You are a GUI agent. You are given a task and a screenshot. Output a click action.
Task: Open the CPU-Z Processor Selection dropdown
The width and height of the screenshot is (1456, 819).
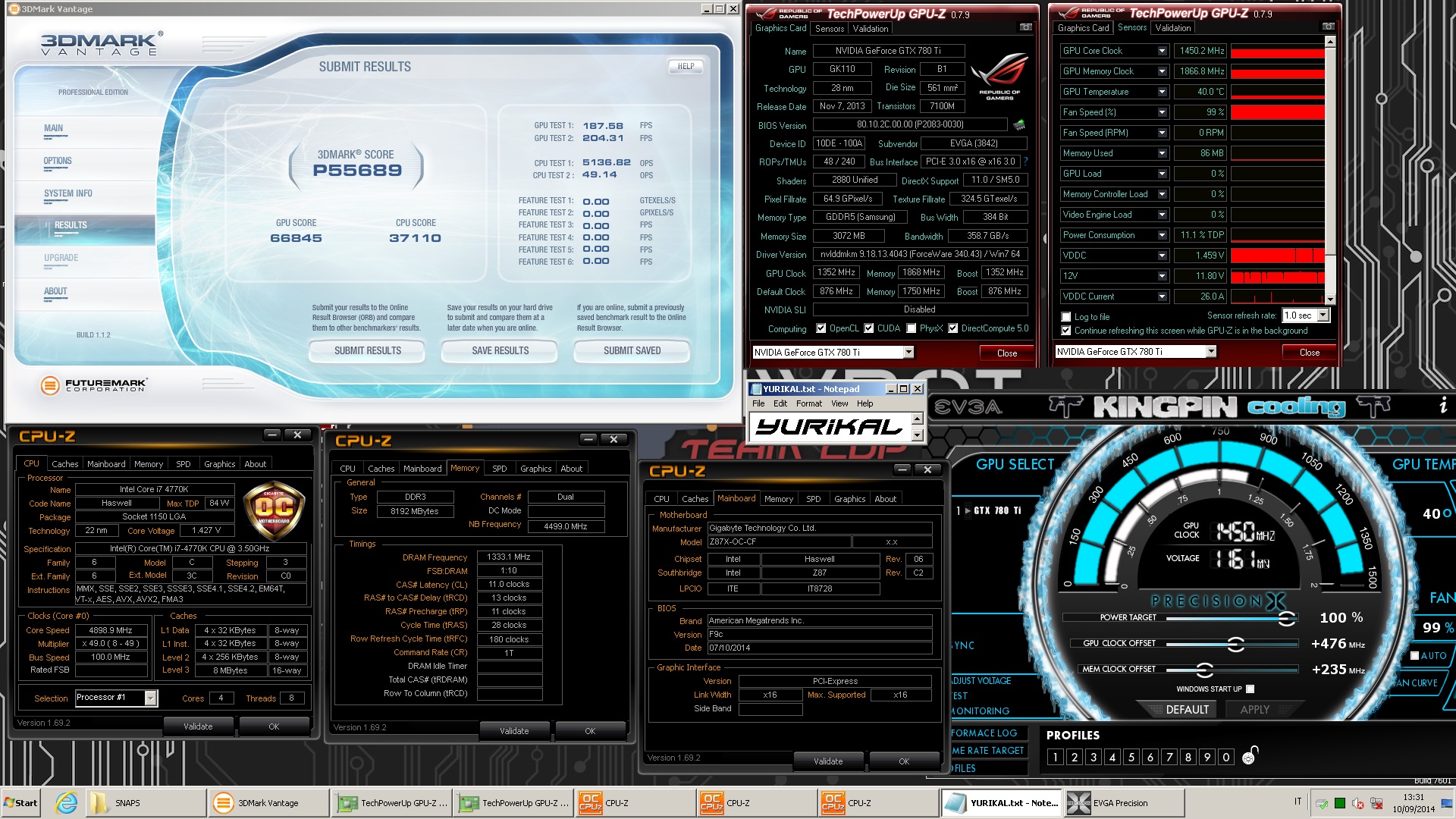(150, 698)
